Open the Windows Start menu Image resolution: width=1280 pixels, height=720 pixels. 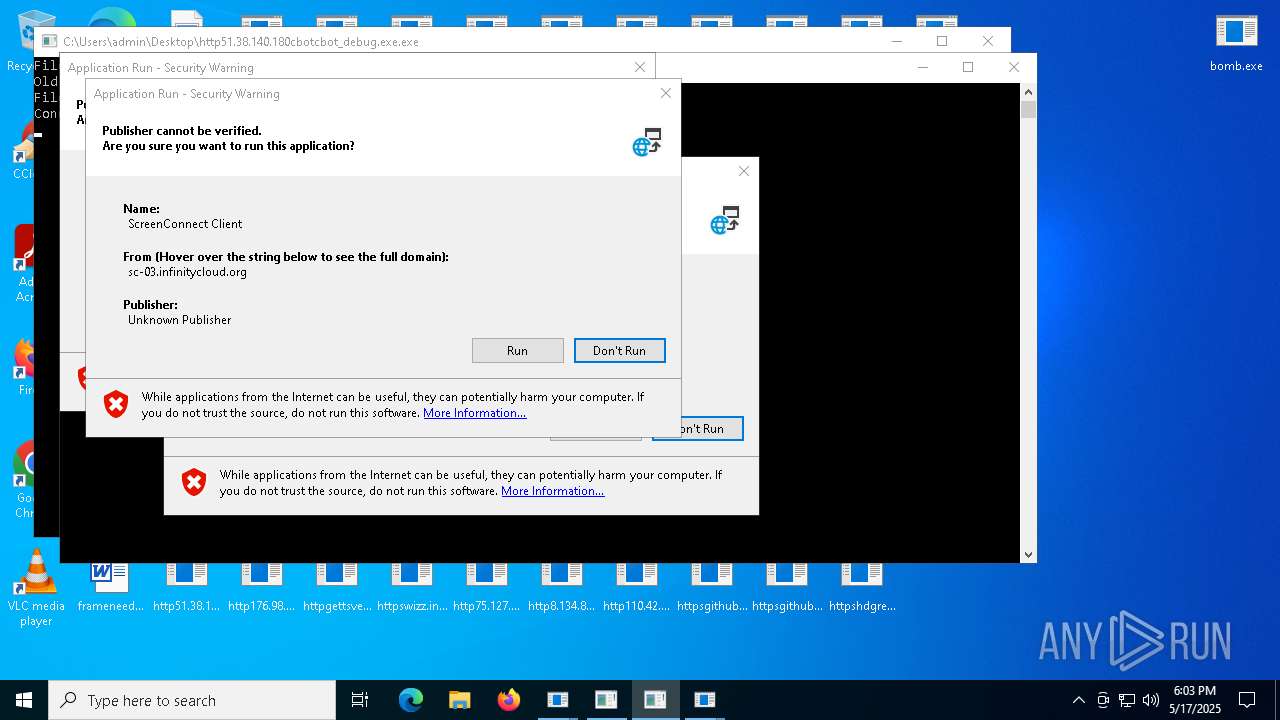click(24, 700)
